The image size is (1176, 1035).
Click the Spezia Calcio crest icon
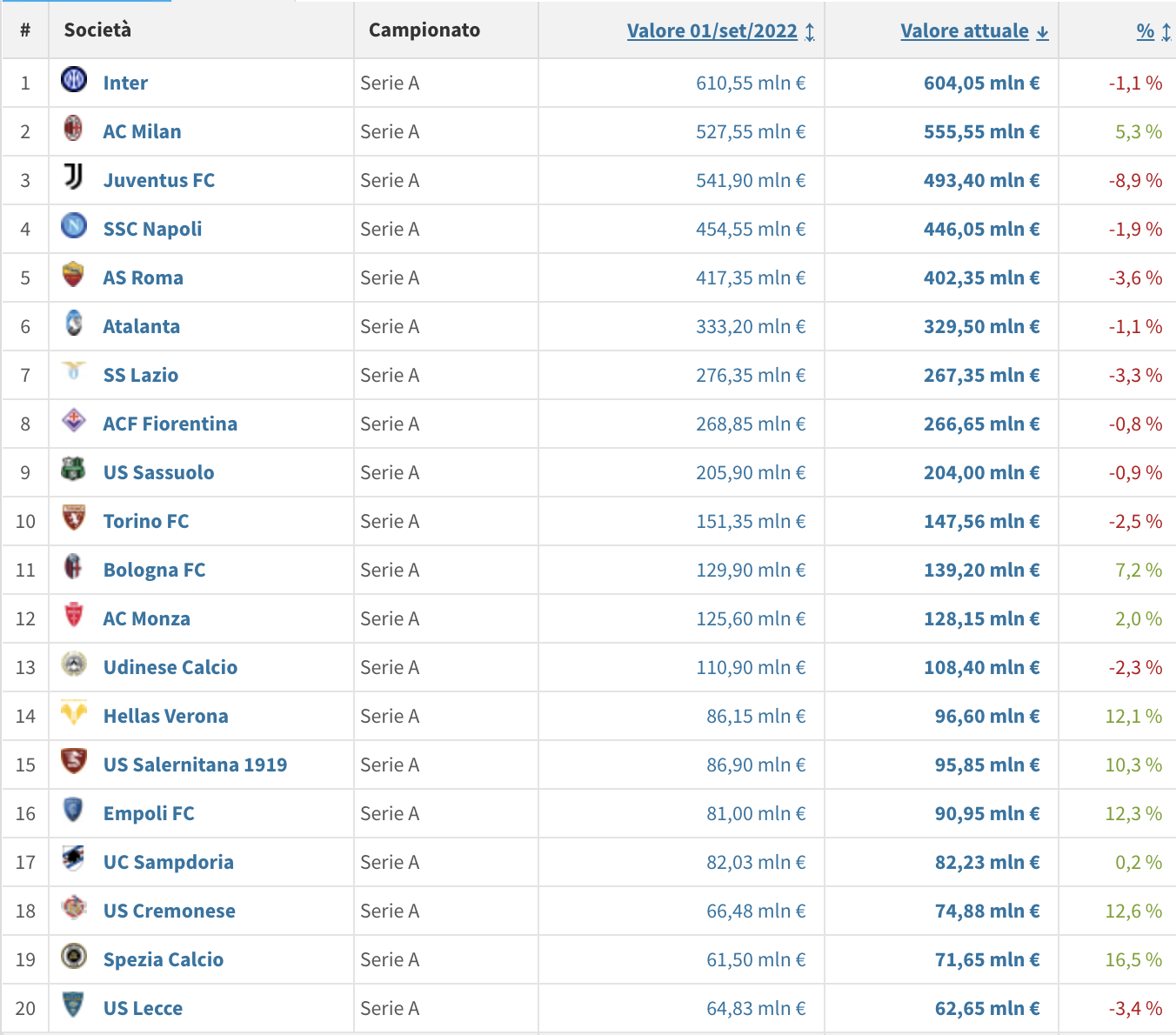pos(74,956)
